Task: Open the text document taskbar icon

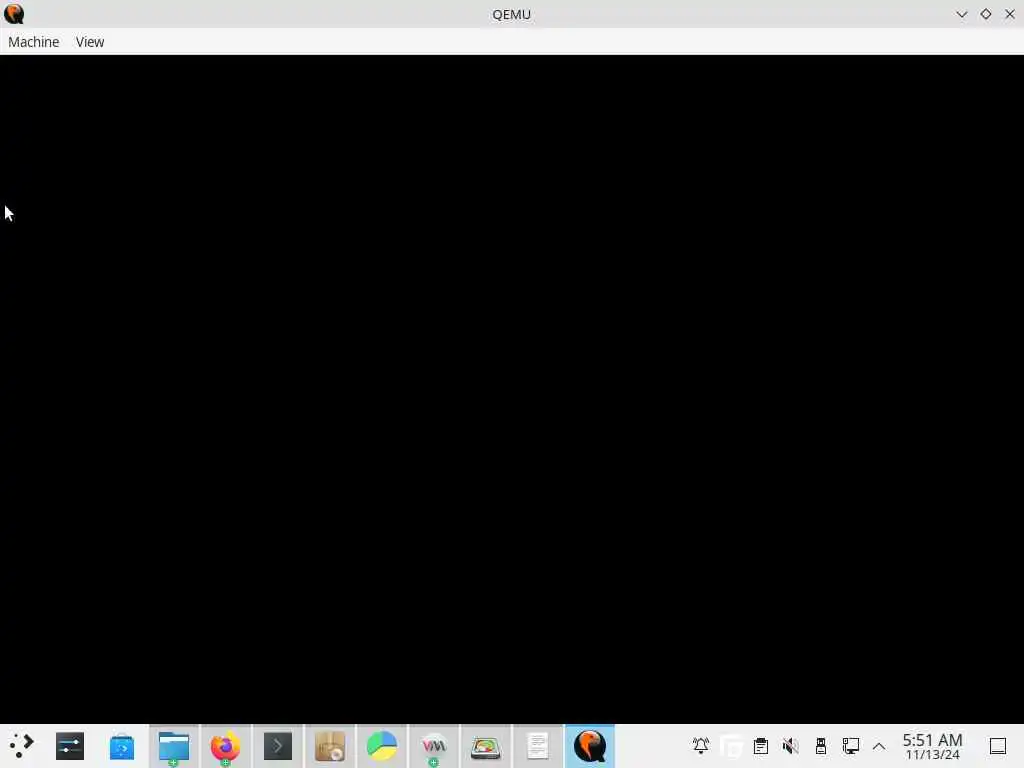Action: click(x=537, y=746)
